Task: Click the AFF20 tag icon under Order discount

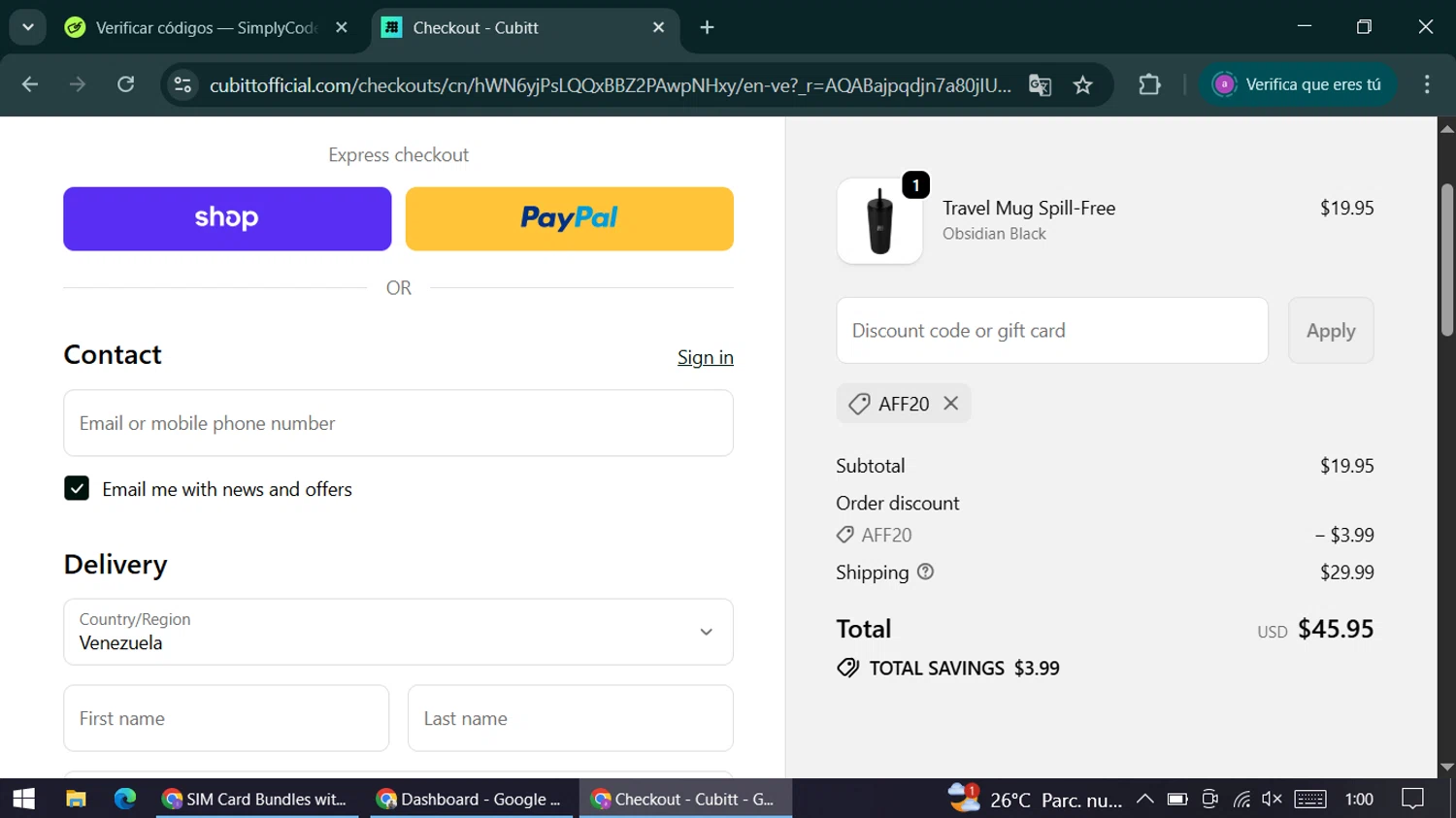Action: pos(845,535)
